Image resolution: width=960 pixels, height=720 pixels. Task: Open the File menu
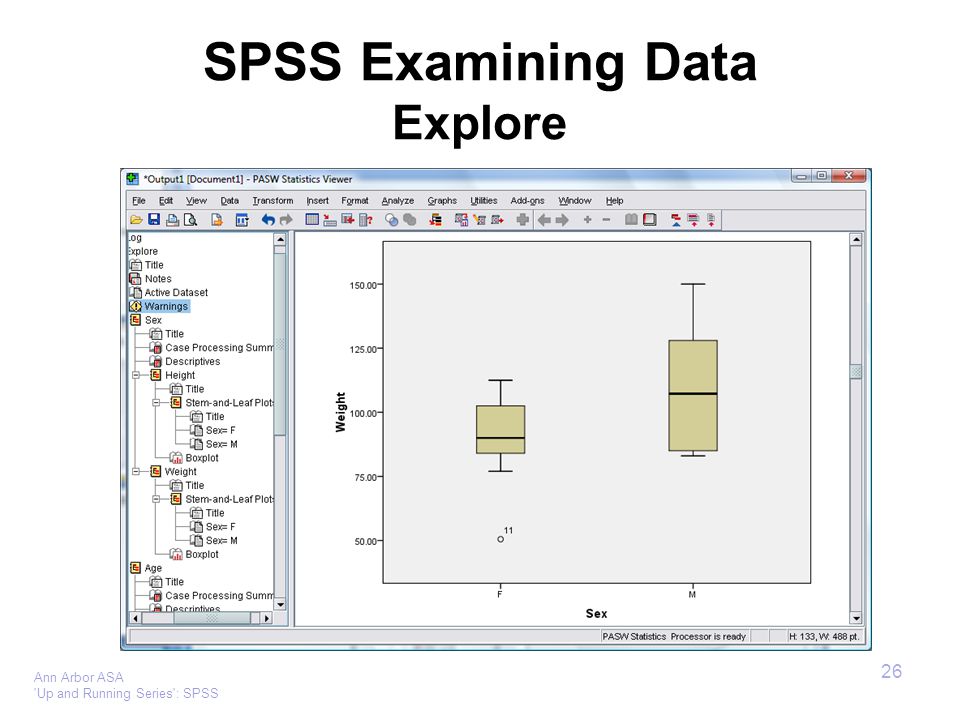click(139, 201)
